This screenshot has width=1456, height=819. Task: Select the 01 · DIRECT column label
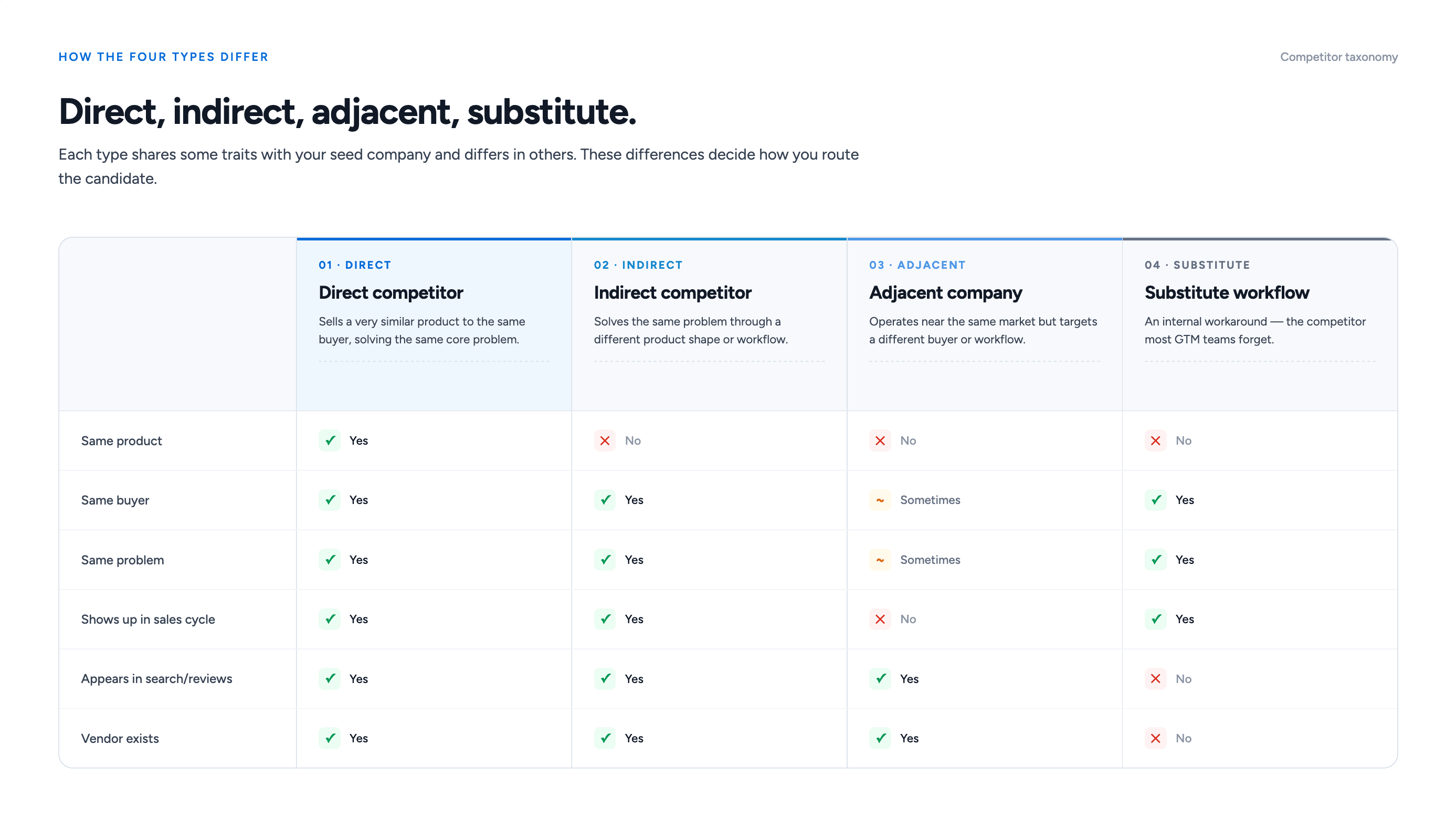(354, 265)
